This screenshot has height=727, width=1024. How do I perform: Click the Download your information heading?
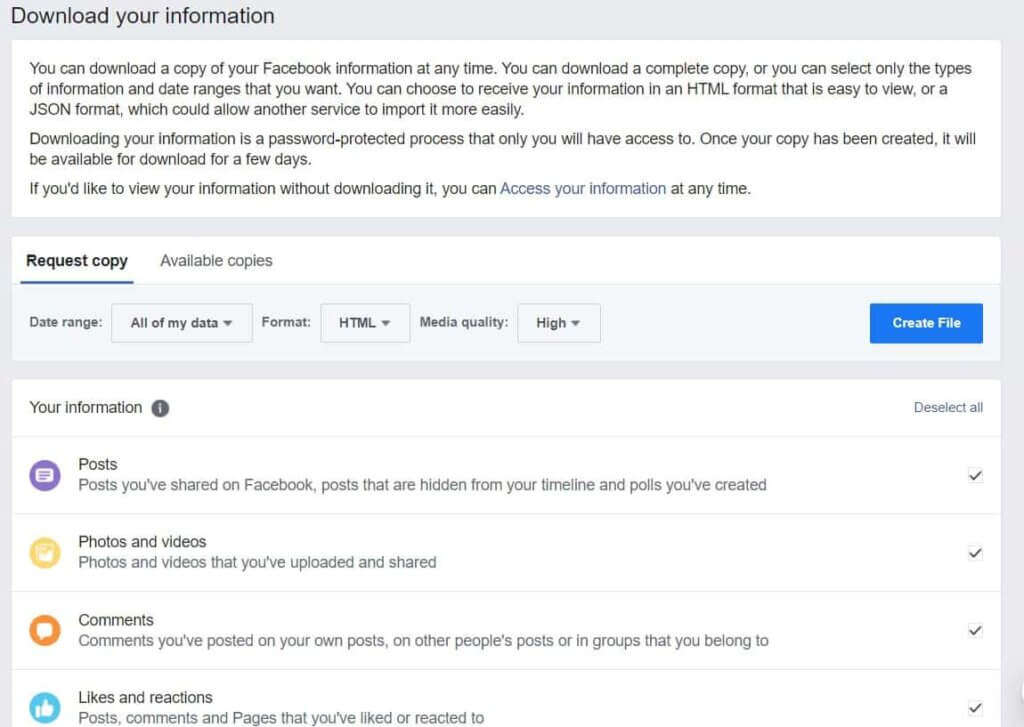click(143, 16)
